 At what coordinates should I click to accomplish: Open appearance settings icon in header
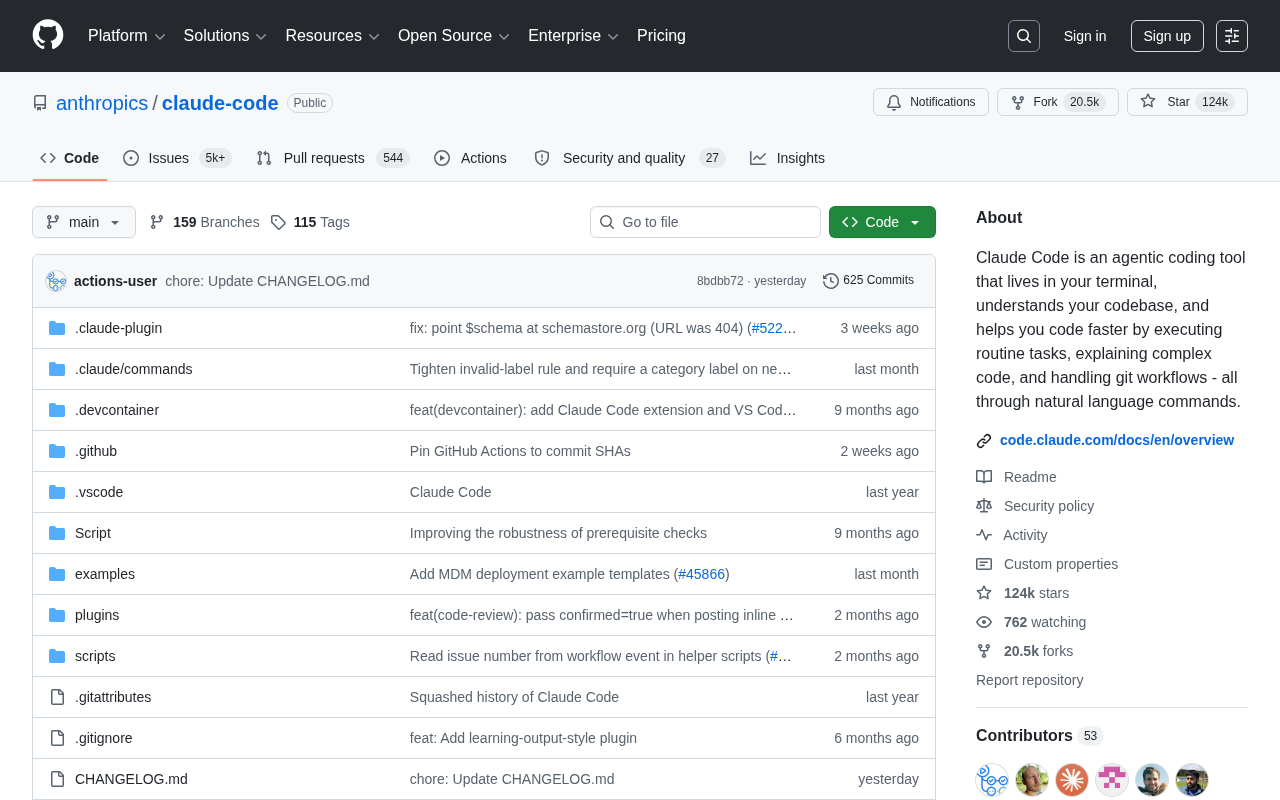point(1232,36)
